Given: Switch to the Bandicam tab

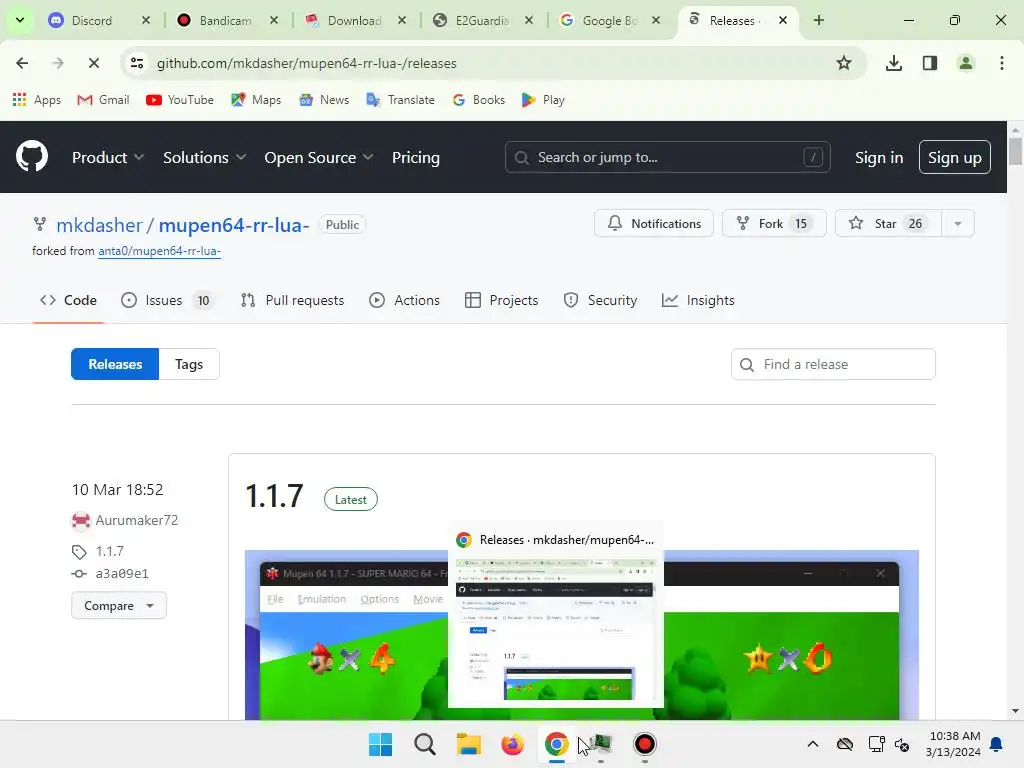Looking at the screenshot, I should [225, 20].
